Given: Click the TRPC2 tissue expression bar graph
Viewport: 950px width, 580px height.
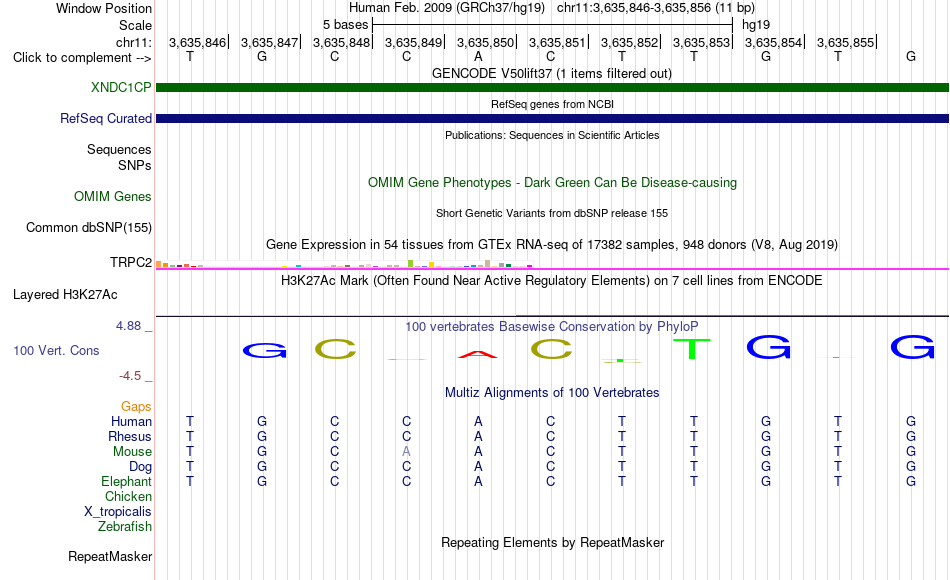Looking at the screenshot, I should click(344, 264).
